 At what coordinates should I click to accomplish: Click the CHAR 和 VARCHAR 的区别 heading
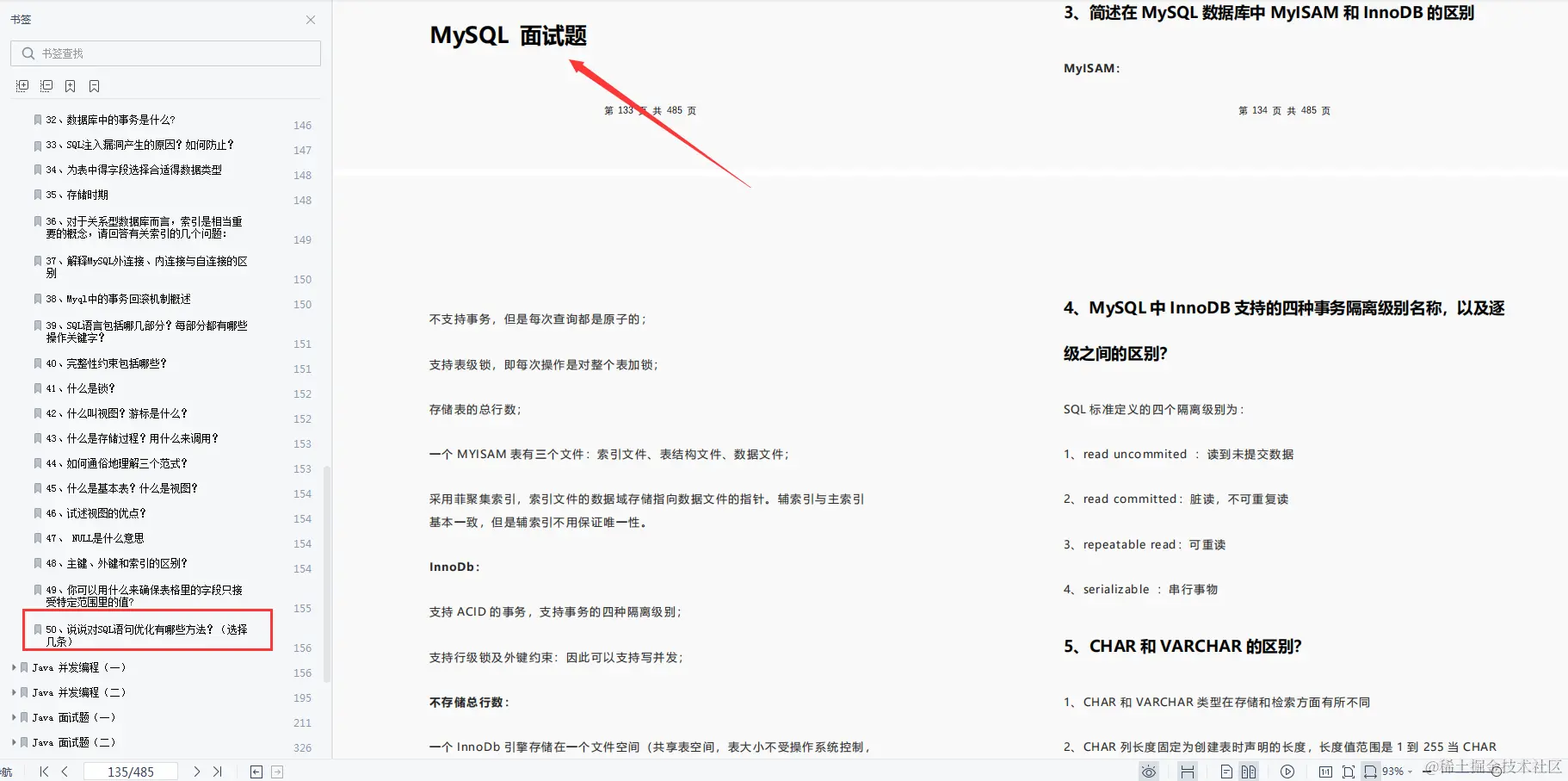[1182, 647]
